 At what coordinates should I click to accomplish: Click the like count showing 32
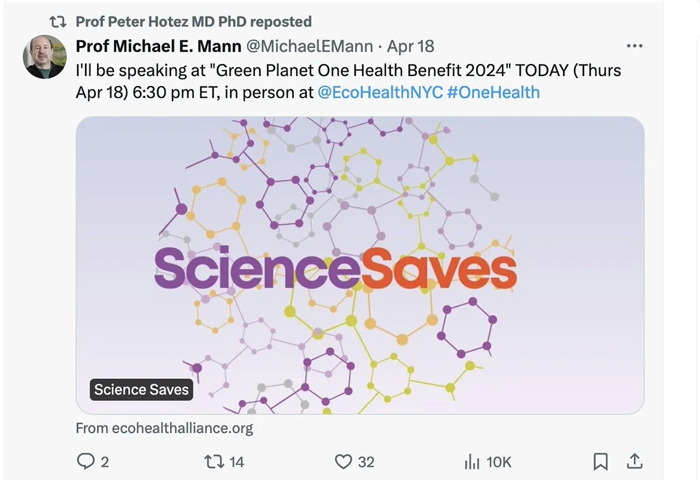click(x=366, y=461)
